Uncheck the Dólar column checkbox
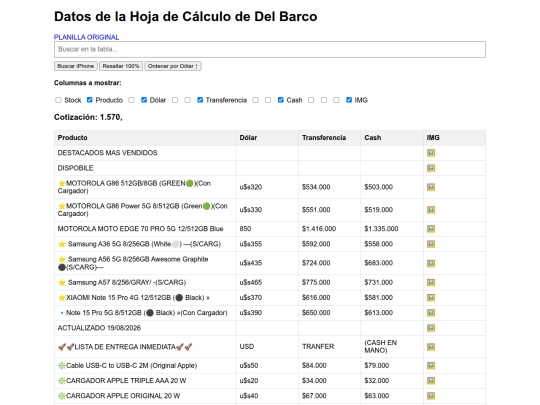Screen dimensions: 540x405 click(144, 100)
